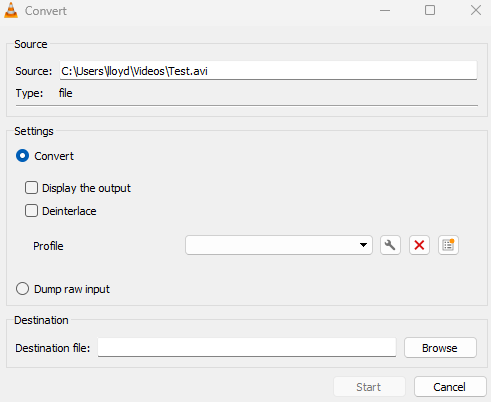This screenshot has width=491, height=402.
Task: Click the greyed-out Start button
Action: coord(369,387)
